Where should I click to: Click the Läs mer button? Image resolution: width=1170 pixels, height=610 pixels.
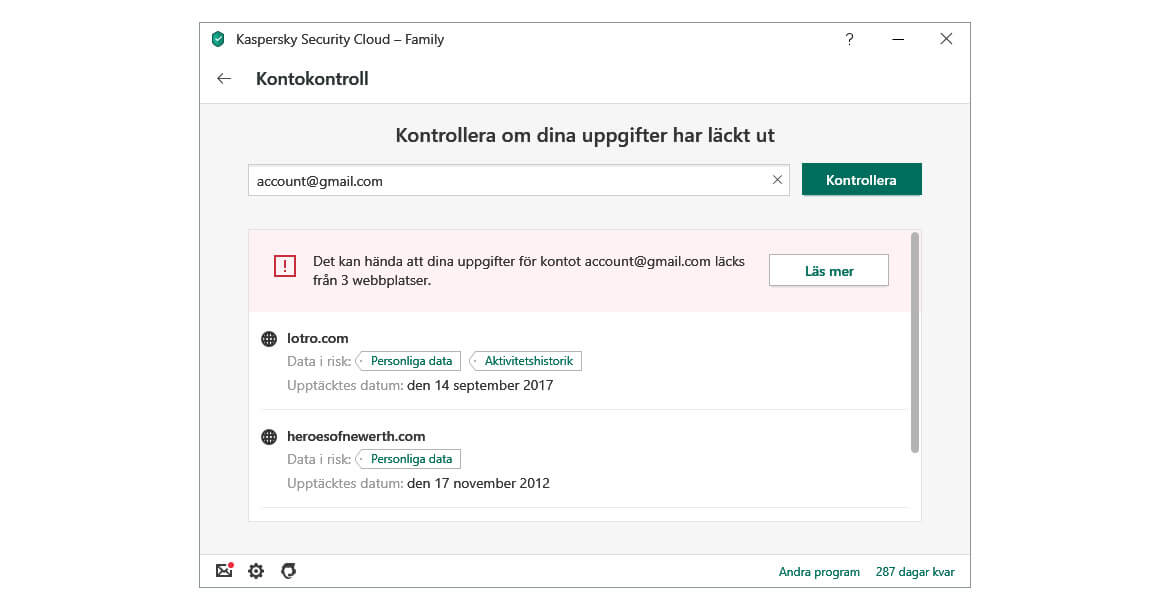[828, 271]
